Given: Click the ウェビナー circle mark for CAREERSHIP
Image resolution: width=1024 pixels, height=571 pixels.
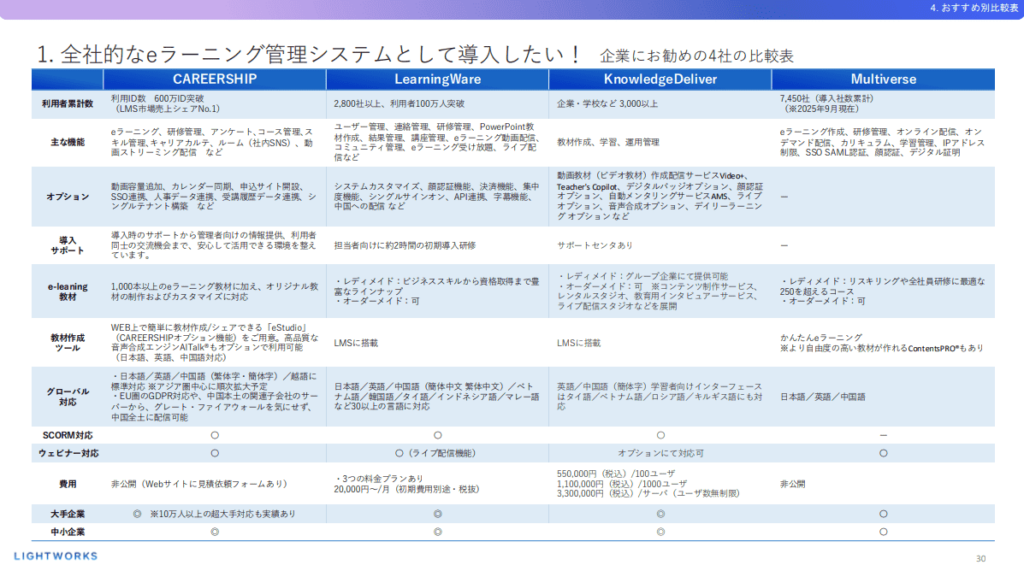Looking at the screenshot, I should [x=214, y=453].
